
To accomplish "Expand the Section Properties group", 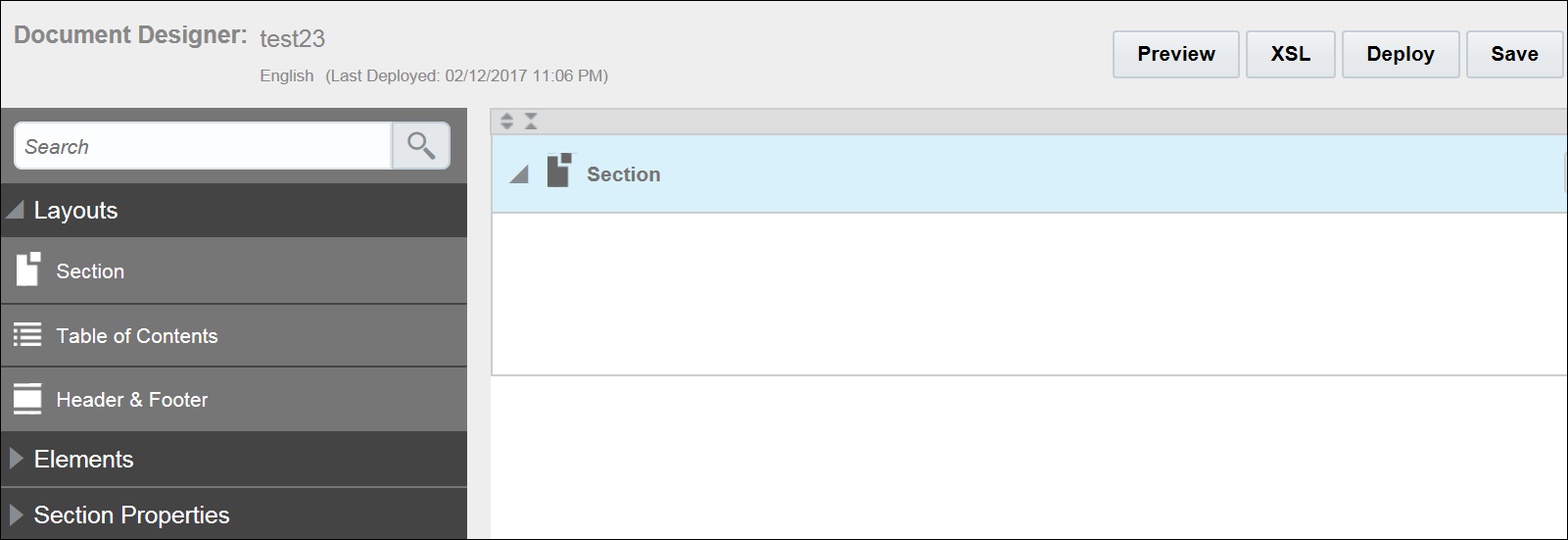I will 16,515.
